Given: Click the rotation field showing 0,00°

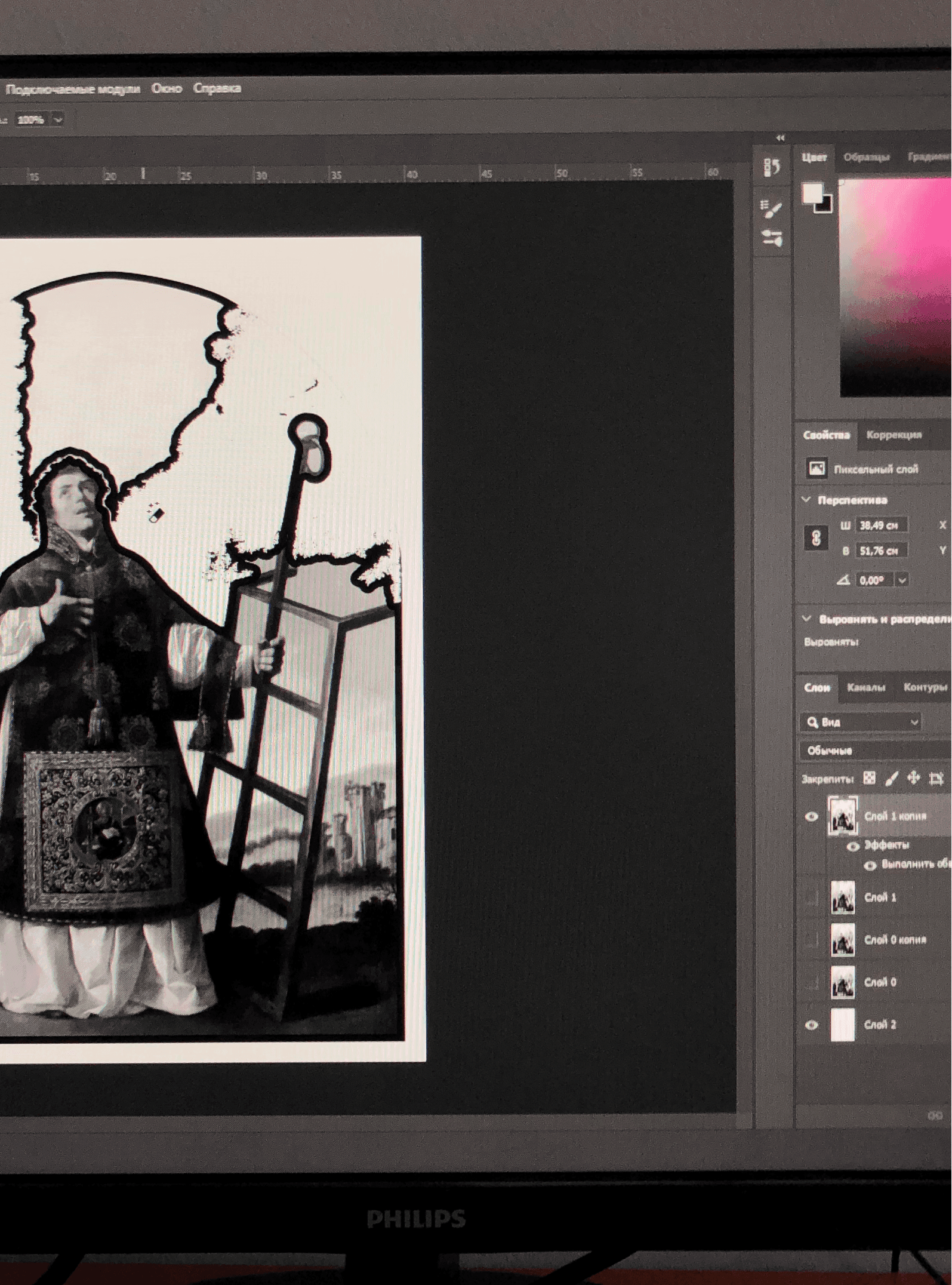Looking at the screenshot, I should 876,579.
